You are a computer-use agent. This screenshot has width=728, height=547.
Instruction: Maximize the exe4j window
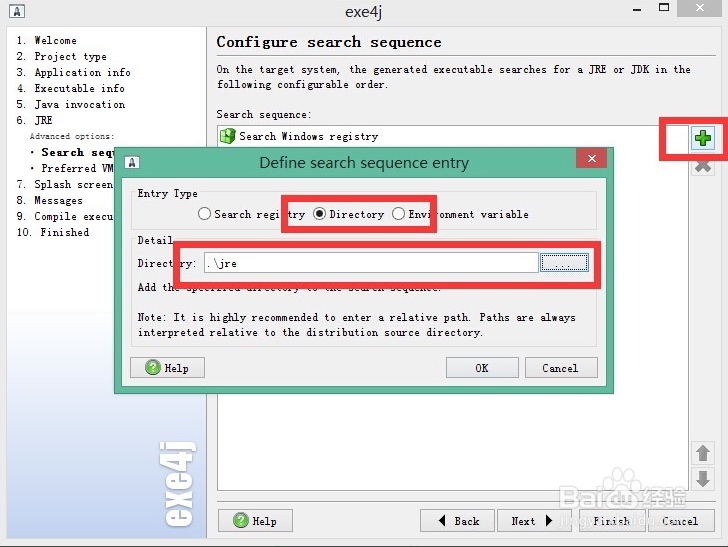tap(664, 8)
